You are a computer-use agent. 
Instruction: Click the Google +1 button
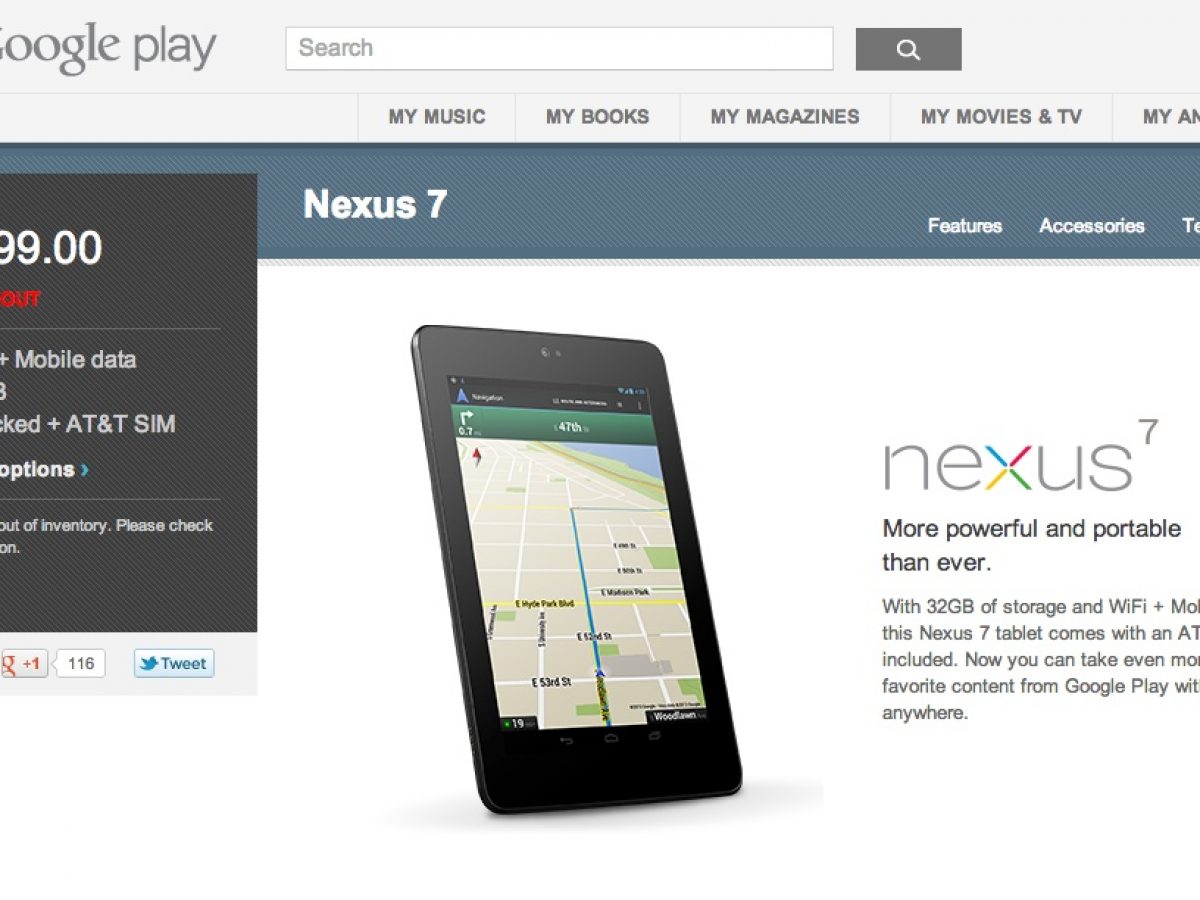22,663
